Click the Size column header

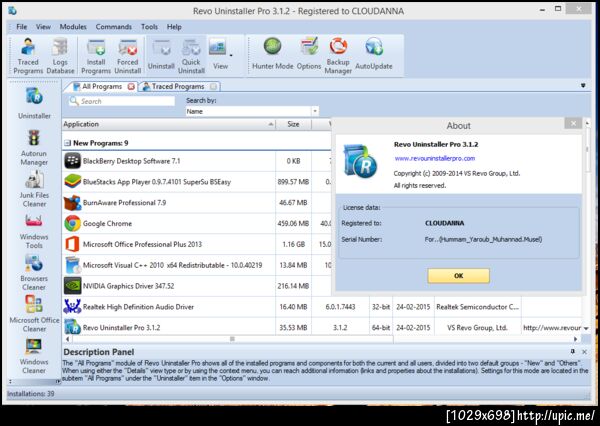(293, 124)
